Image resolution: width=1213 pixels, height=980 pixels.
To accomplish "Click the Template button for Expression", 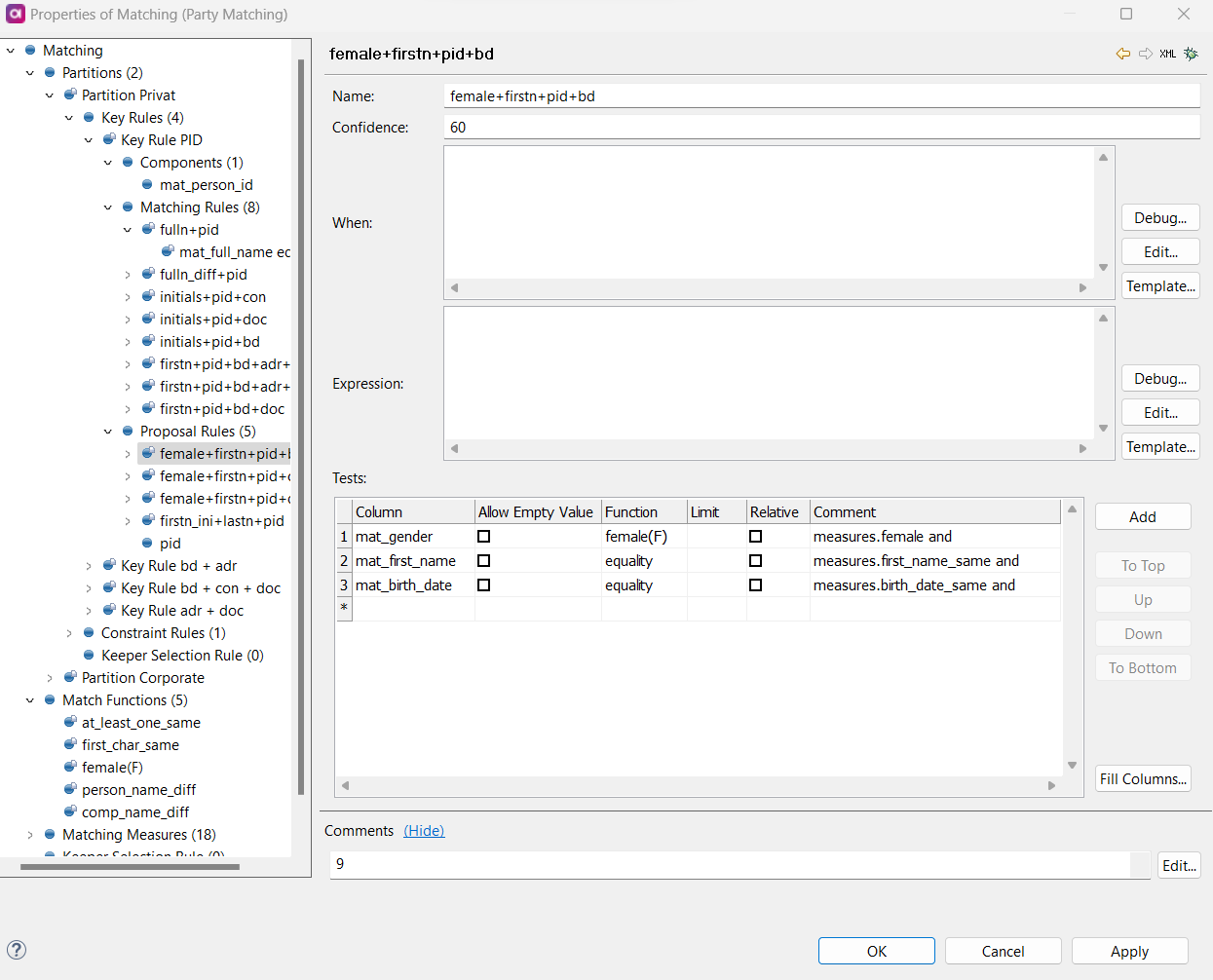I will [x=1160, y=446].
